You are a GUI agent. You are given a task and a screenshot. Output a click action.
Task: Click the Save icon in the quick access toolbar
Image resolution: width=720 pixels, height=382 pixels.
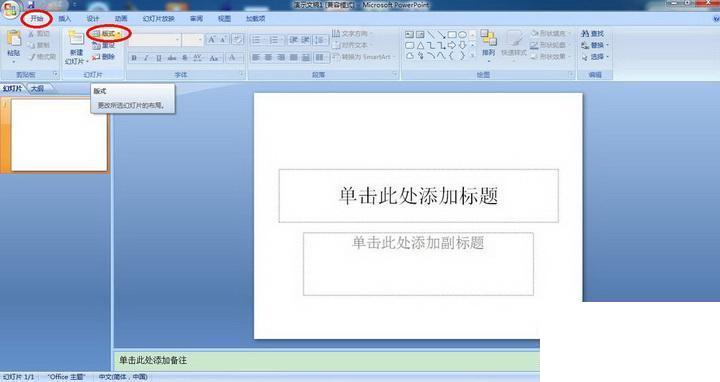tap(31, 5)
